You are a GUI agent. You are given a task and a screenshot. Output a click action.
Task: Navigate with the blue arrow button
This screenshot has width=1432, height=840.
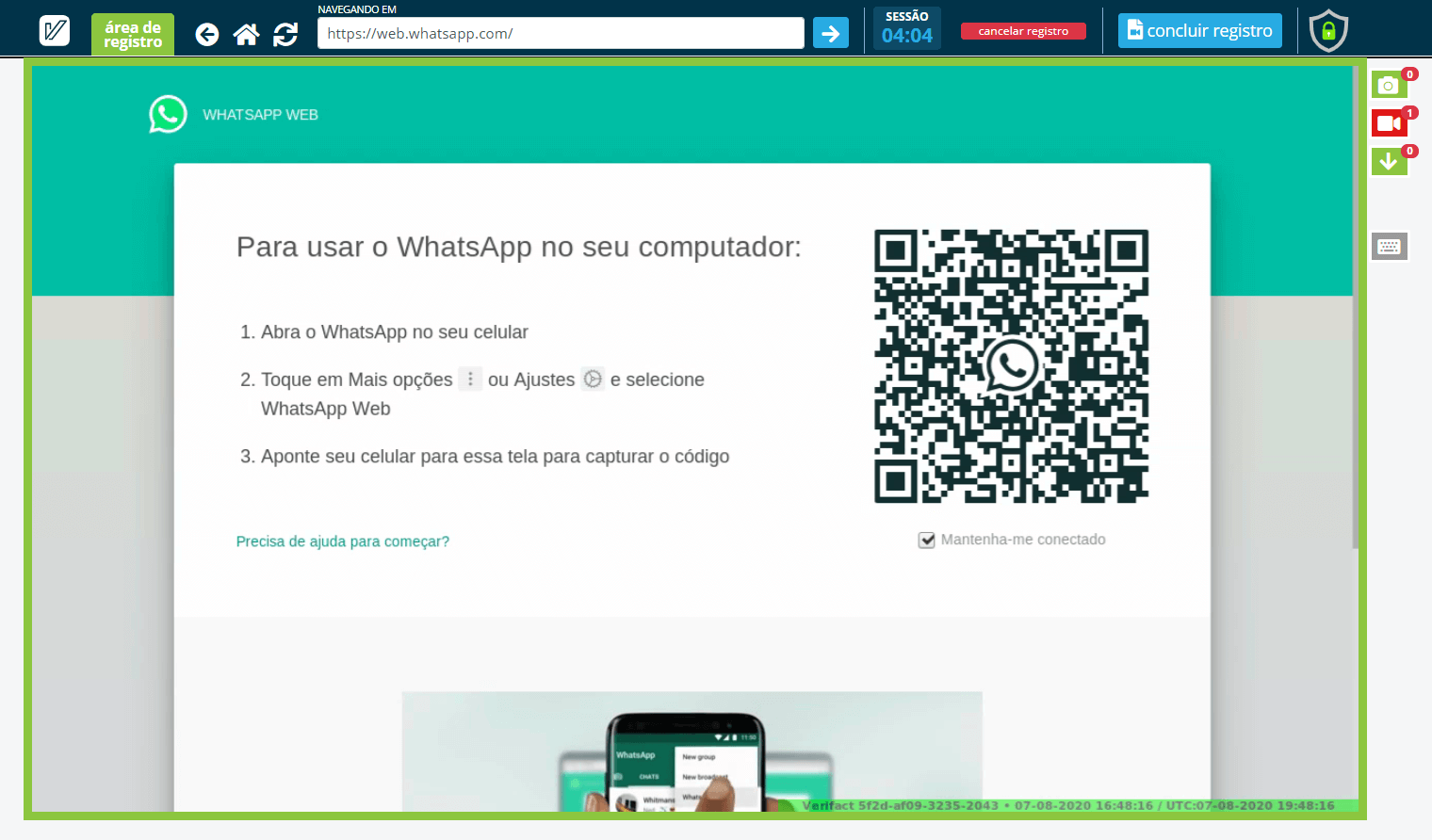tap(831, 33)
